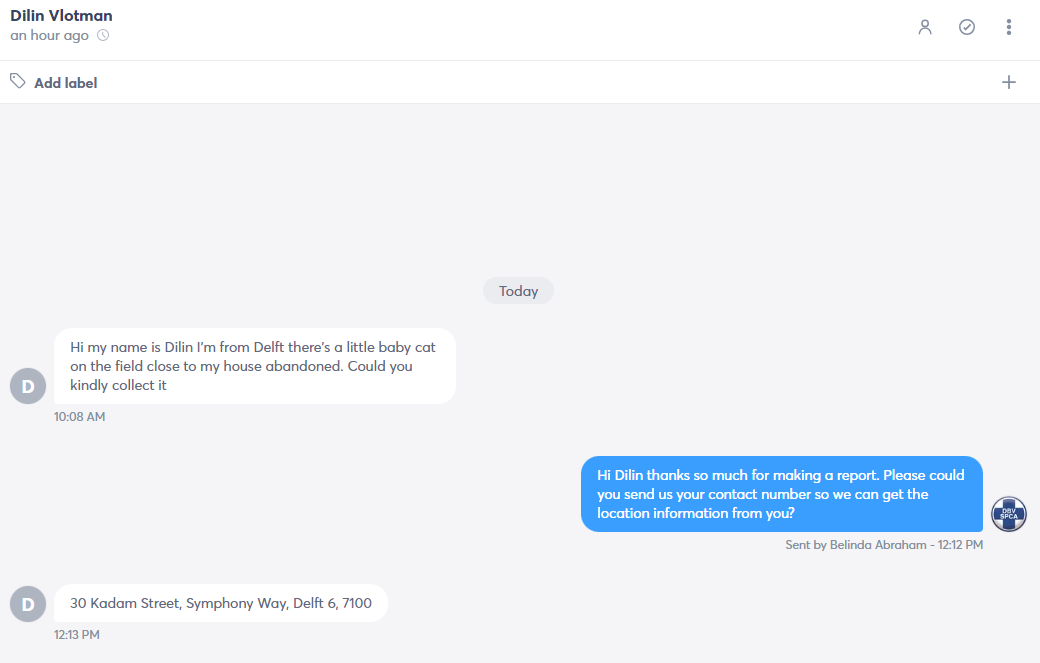The image size is (1040, 663).
Task: Click Sent by Belinda Abraham timestamp
Action: click(884, 544)
